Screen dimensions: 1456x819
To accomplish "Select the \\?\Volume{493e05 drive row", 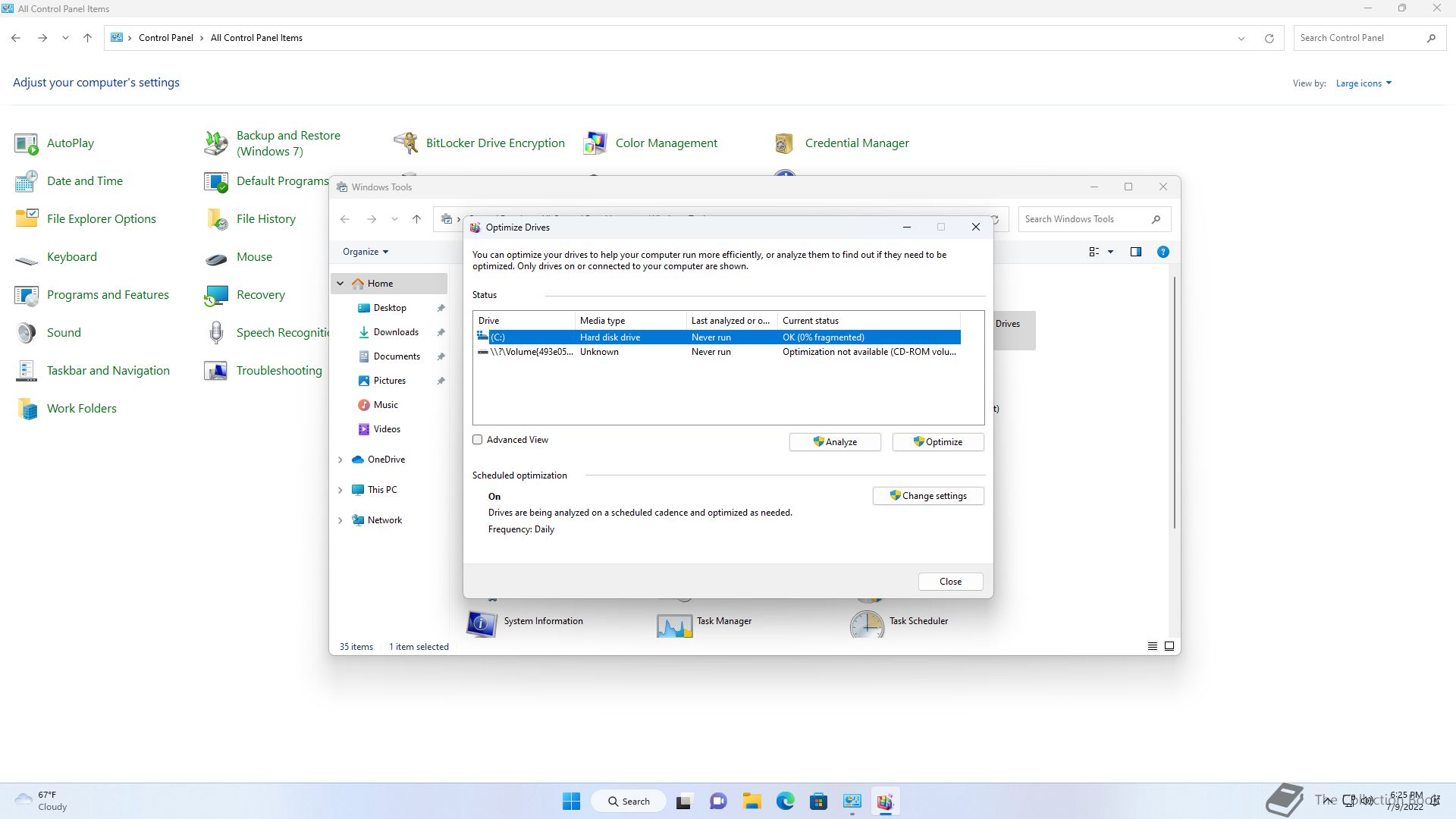I will (717, 352).
